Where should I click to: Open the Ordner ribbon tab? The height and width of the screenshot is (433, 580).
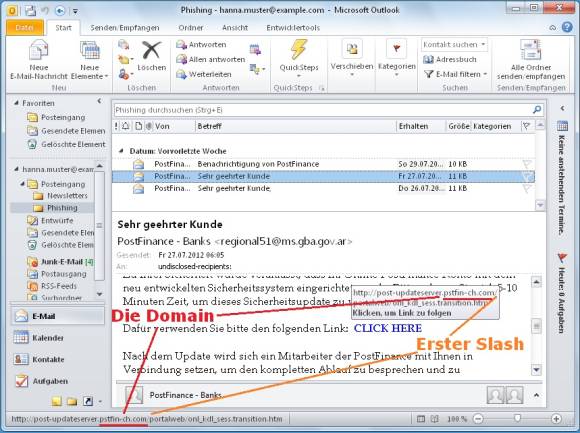click(x=190, y=28)
